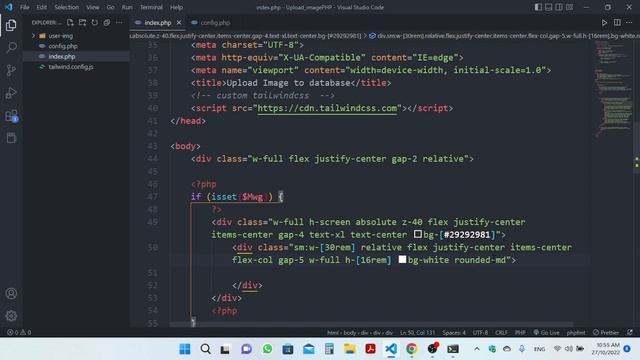The width and height of the screenshot is (640, 360).
Task: Open config.php in the Explorer tree
Action: pos(62,46)
